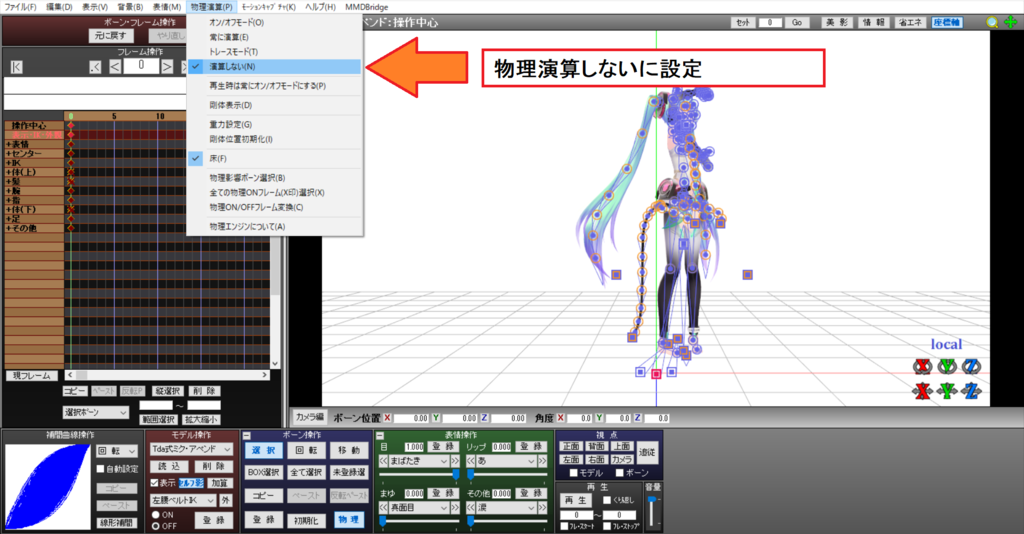This screenshot has width=1024, height=534.
Task: Select the red center bone marker on floor
Action: coord(656,374)
